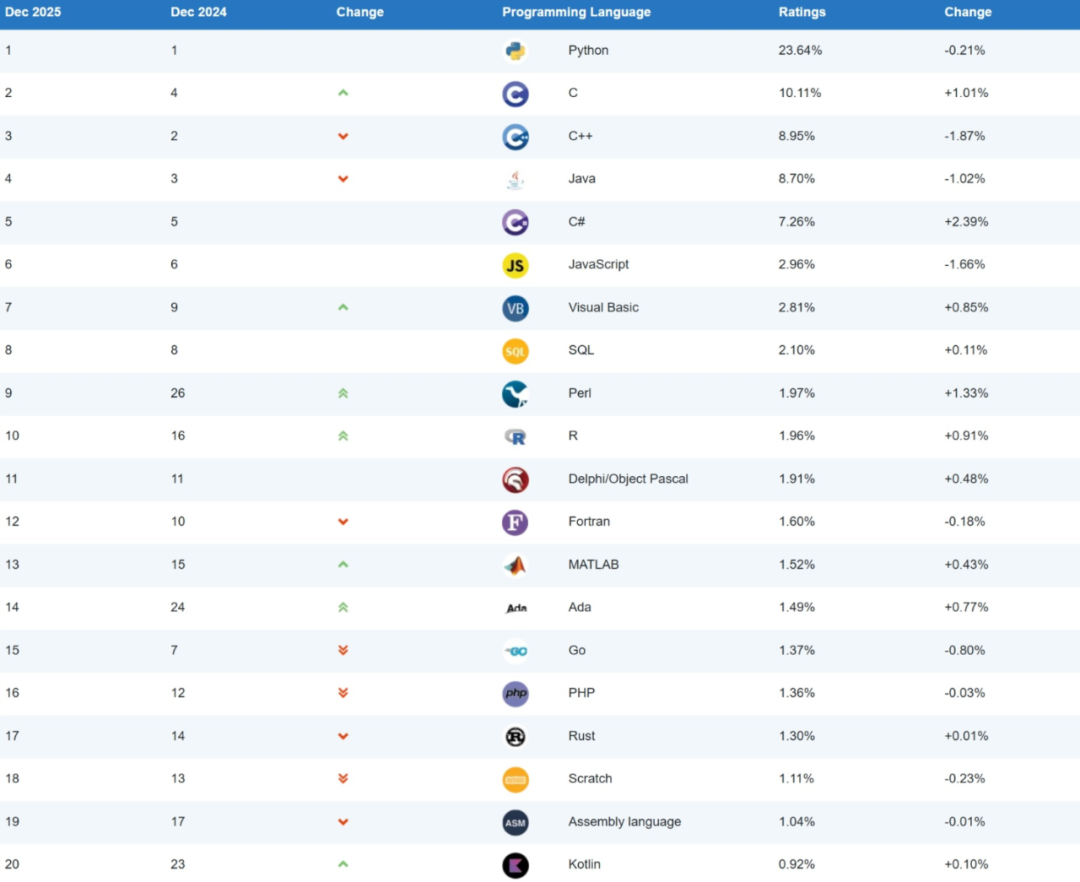This screenshot has height=882, width=1080.
Task: Click the purple Fortran F icon
Action: tap(515, 523)
